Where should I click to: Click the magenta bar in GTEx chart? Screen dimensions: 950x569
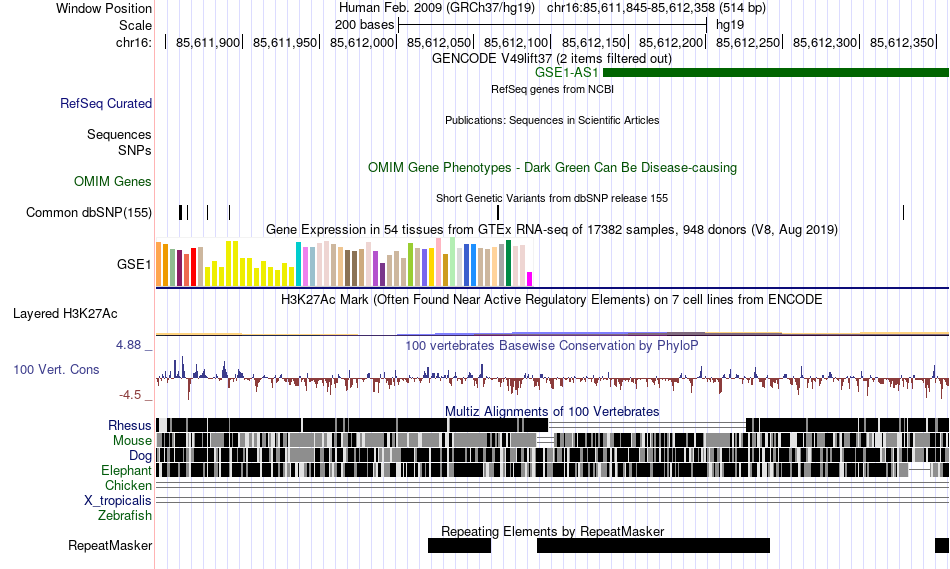point(530,279)
